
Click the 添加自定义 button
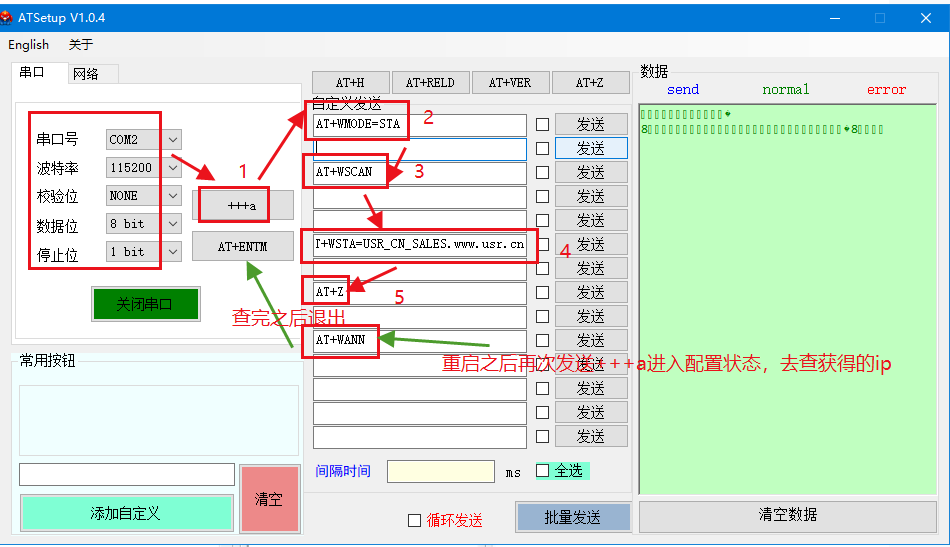point(127,514)
